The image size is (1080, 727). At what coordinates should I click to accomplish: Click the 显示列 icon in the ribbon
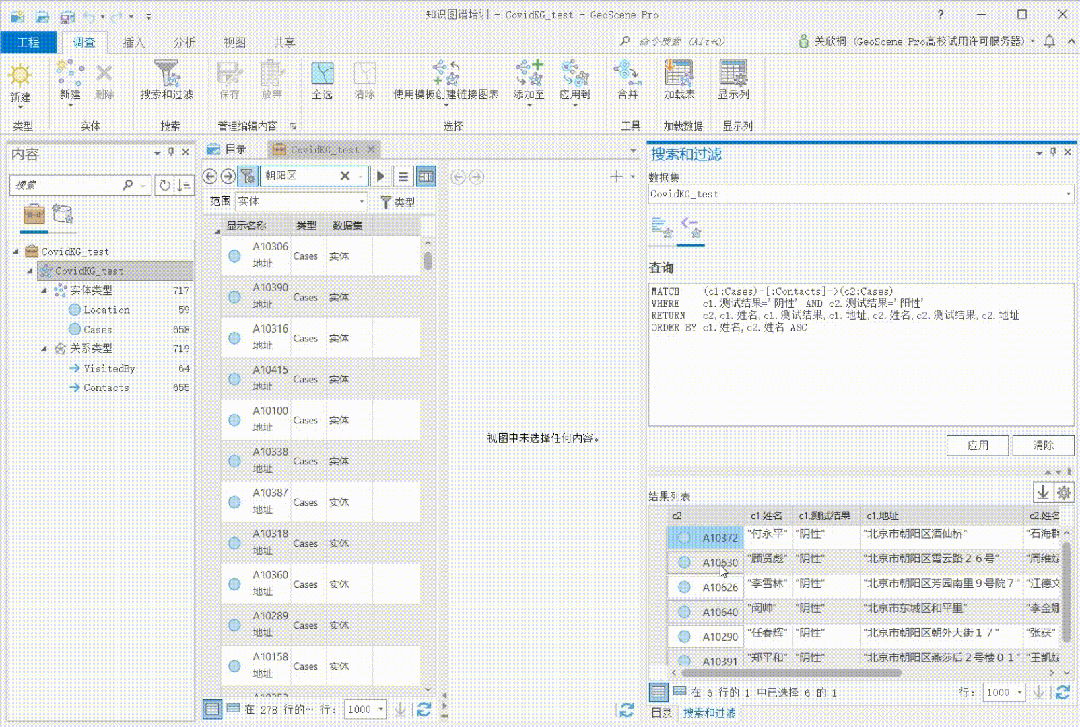coord(733,78)
